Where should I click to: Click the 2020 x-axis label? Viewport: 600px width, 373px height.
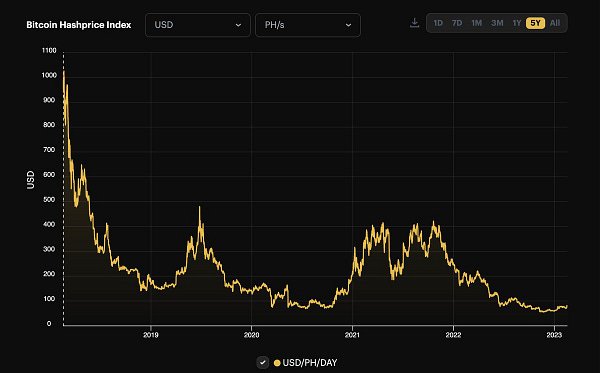(251, 335)
